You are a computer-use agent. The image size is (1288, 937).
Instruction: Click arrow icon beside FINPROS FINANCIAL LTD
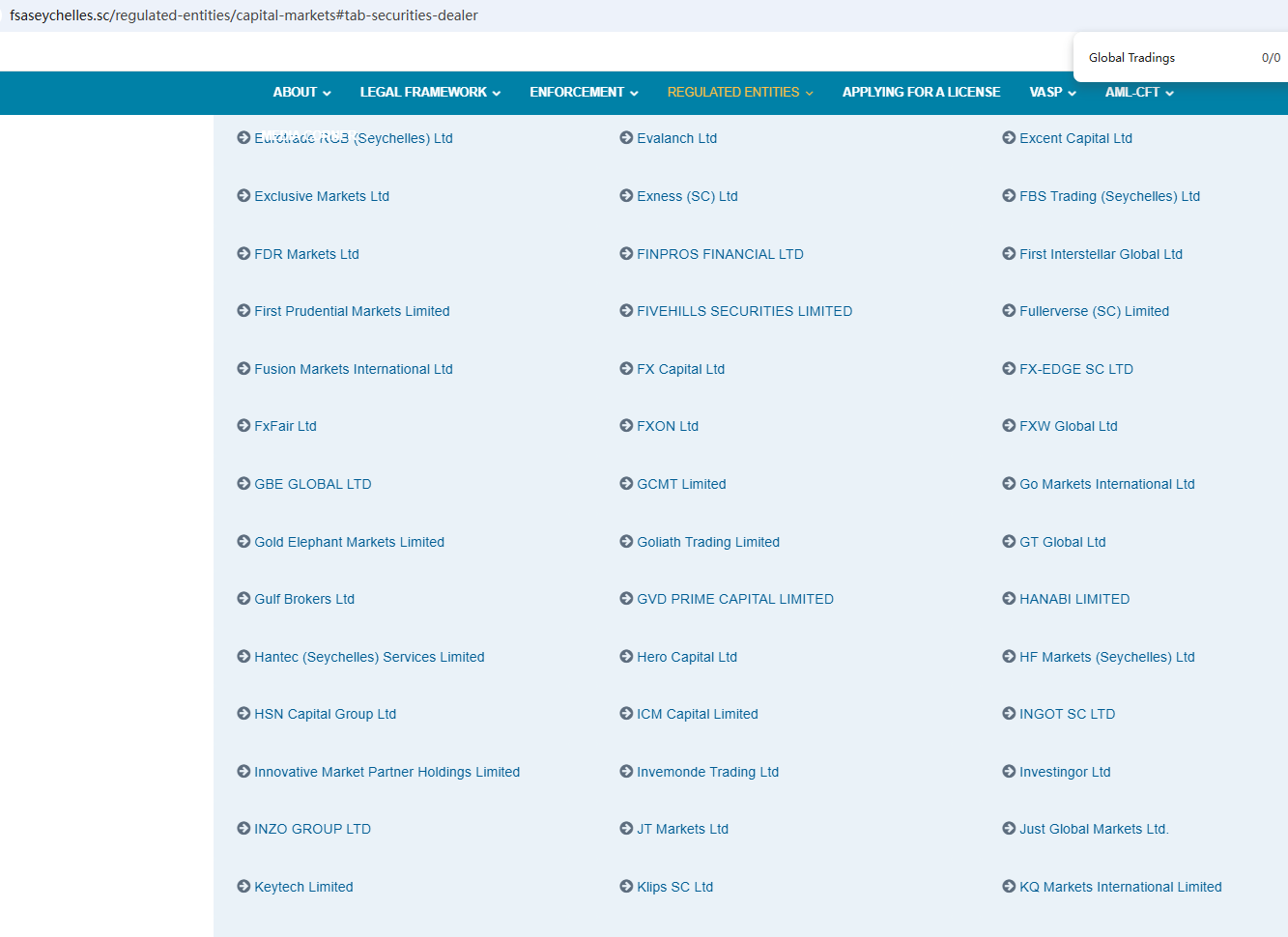[x=626, y=254]
